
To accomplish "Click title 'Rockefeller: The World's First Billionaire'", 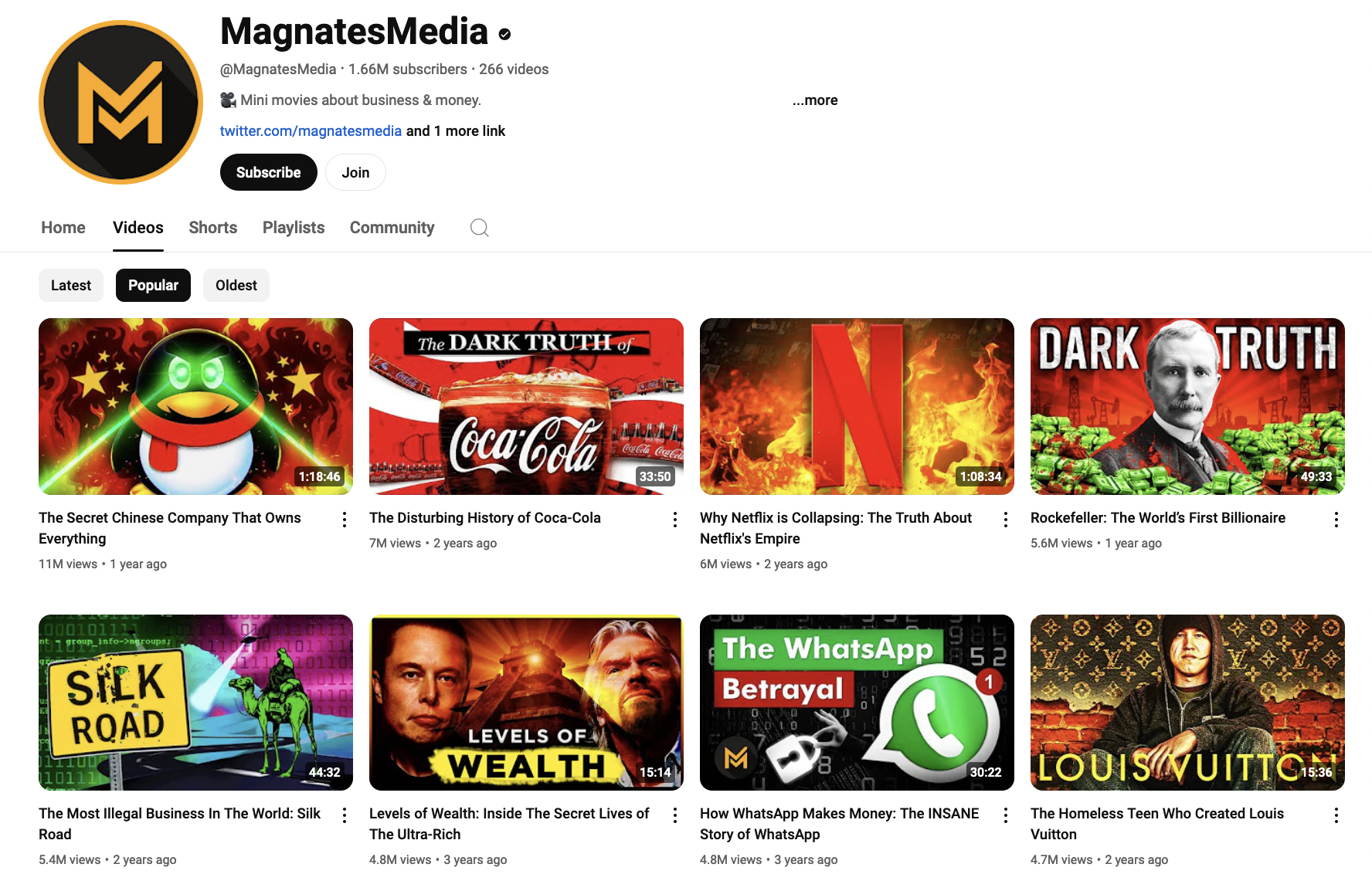I will tap(1158, 518).
